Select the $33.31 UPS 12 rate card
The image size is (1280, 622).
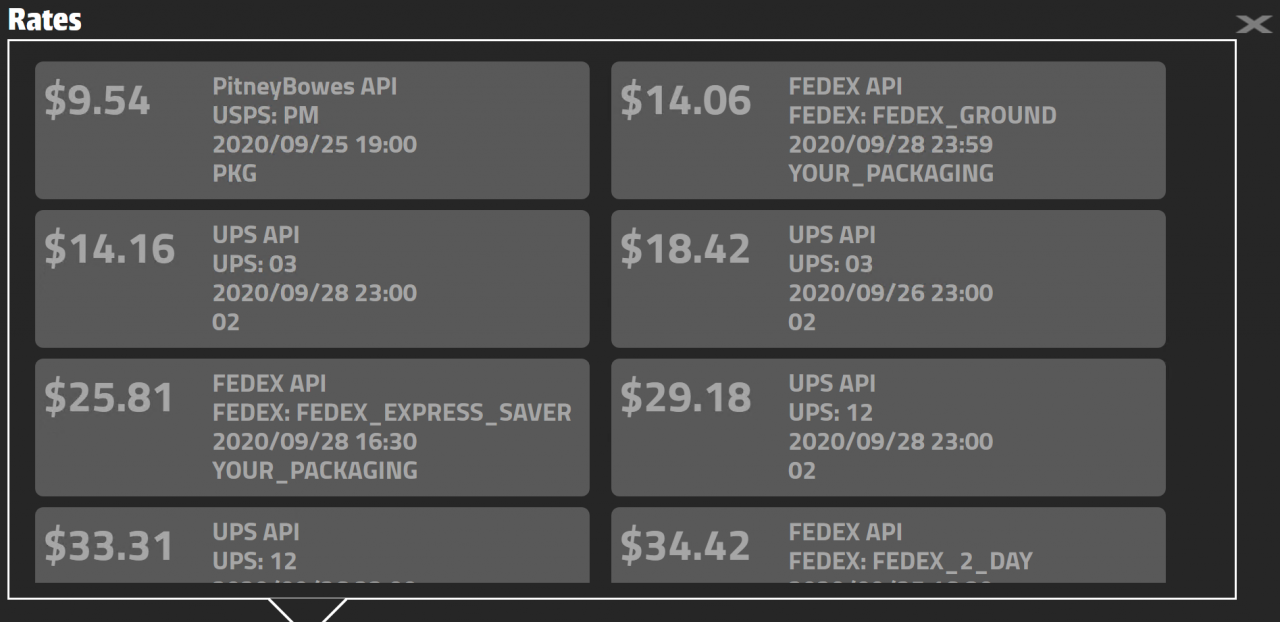pyautogui.click(x=312, y=546)
